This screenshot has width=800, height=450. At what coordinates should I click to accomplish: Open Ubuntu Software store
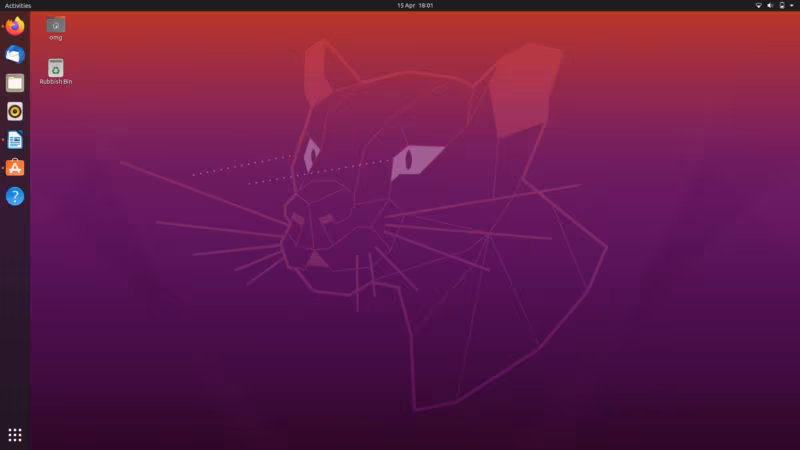pos(15,168)
